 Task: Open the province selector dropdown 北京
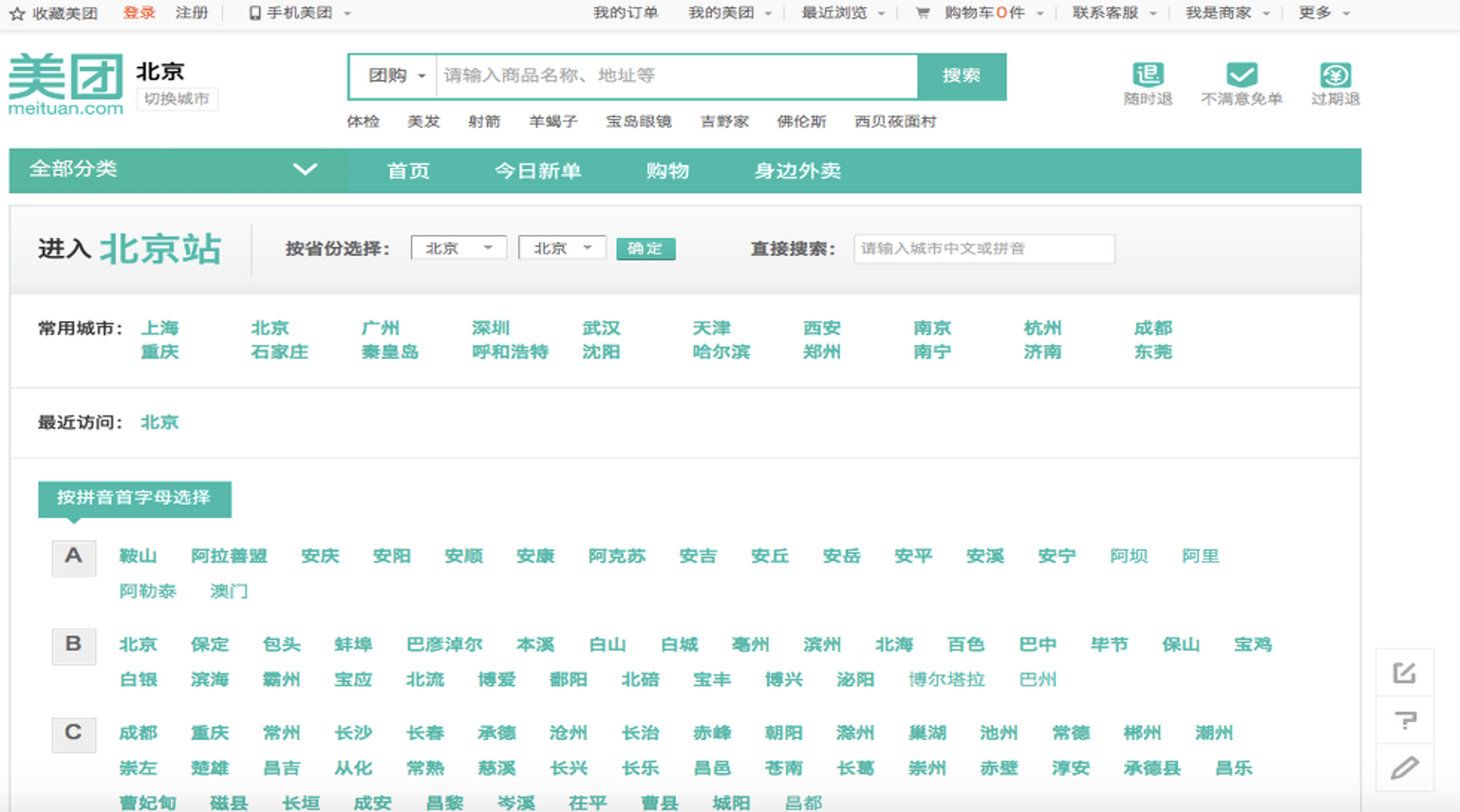tap(458, 247)
